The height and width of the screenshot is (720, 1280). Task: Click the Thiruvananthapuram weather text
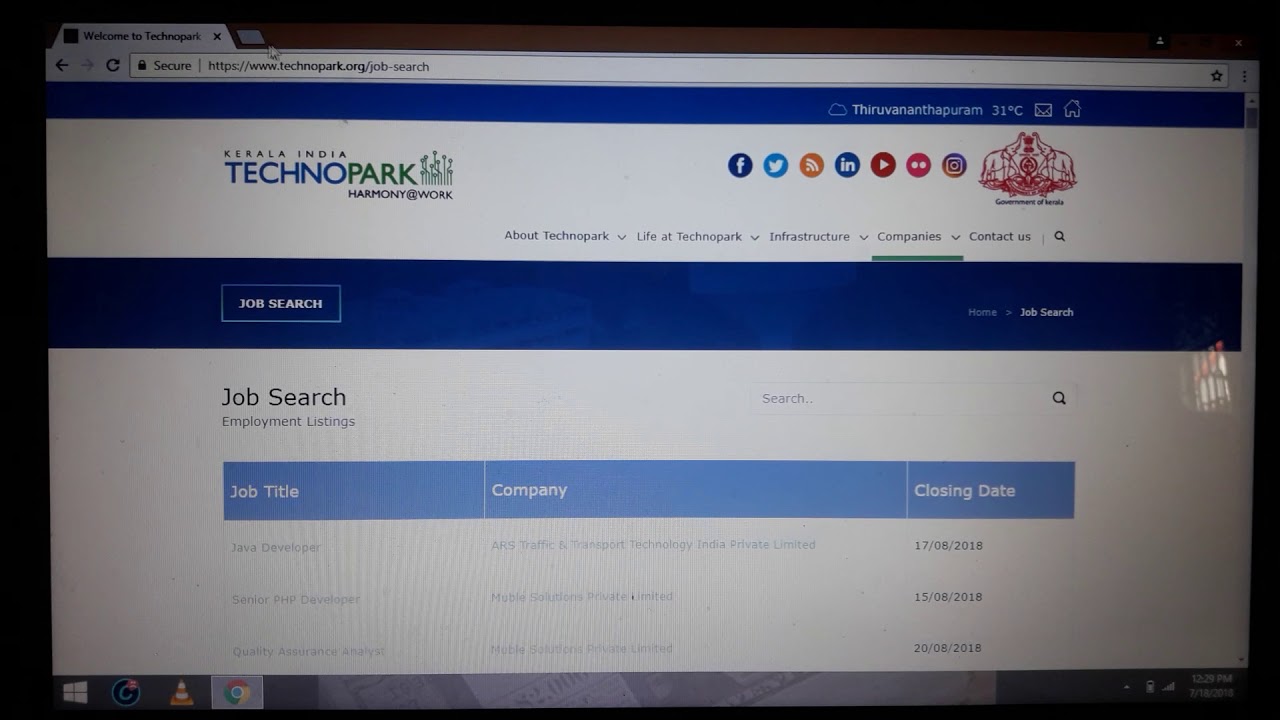(x=917, y=110)
